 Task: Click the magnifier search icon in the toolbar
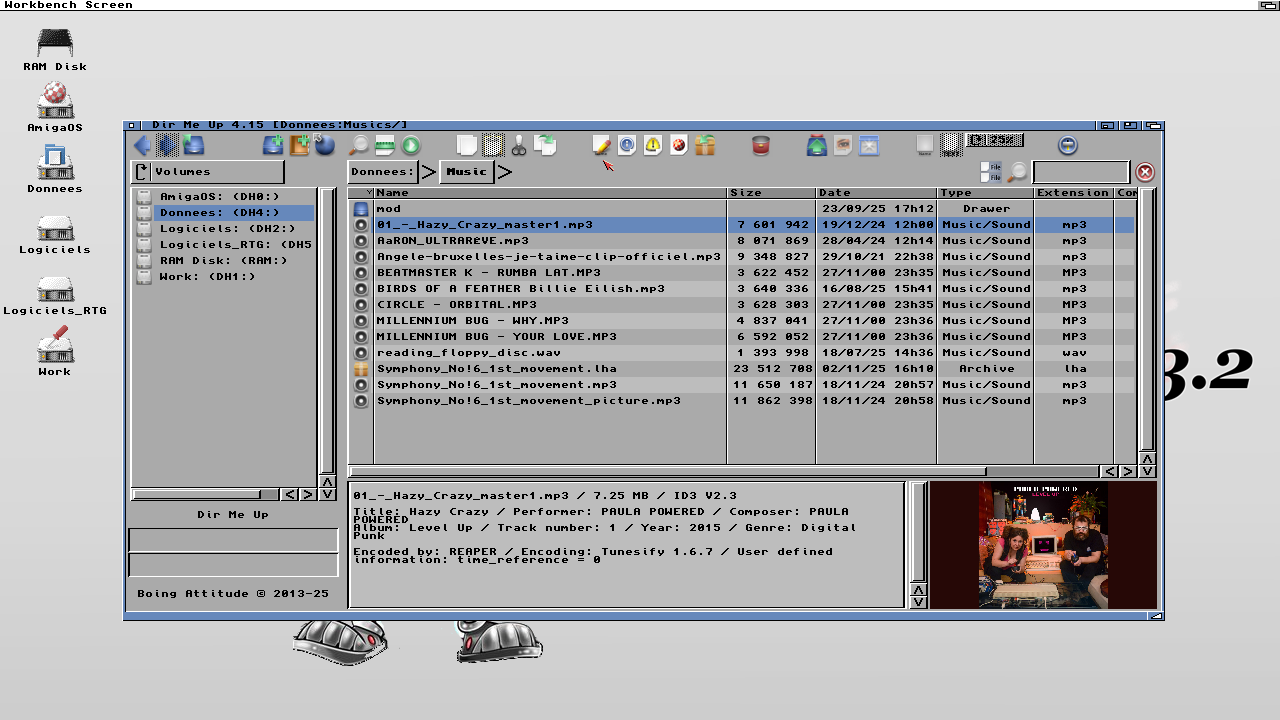[x=355, y=145]
